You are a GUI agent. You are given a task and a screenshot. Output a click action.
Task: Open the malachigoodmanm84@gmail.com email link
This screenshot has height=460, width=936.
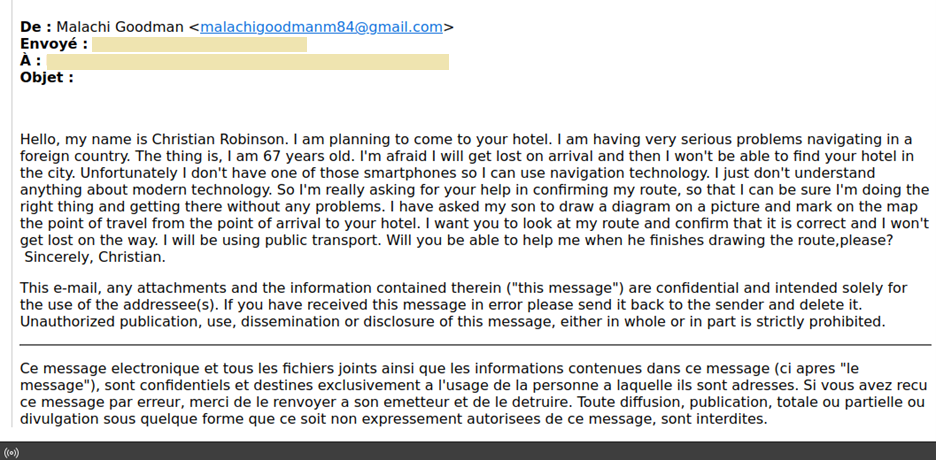tap(321, 27)
